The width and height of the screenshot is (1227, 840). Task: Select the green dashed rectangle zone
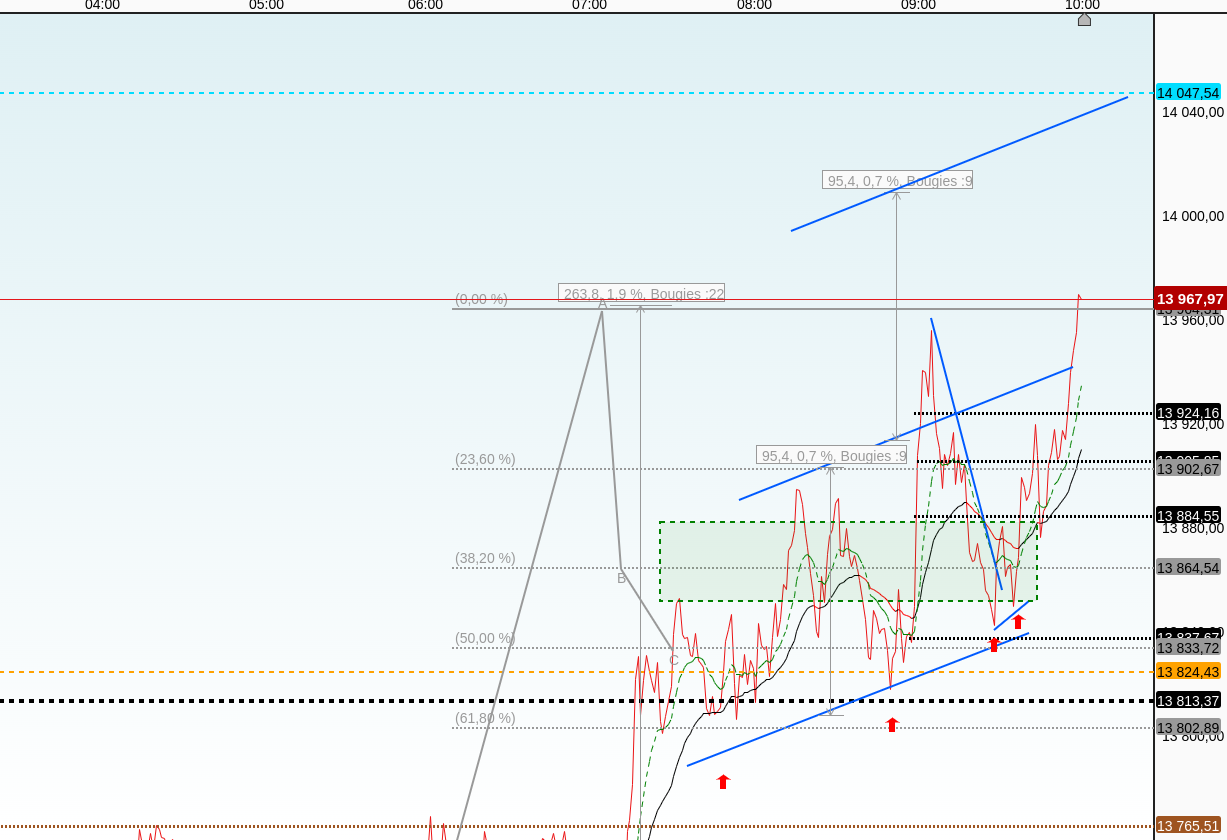[848, 561]
